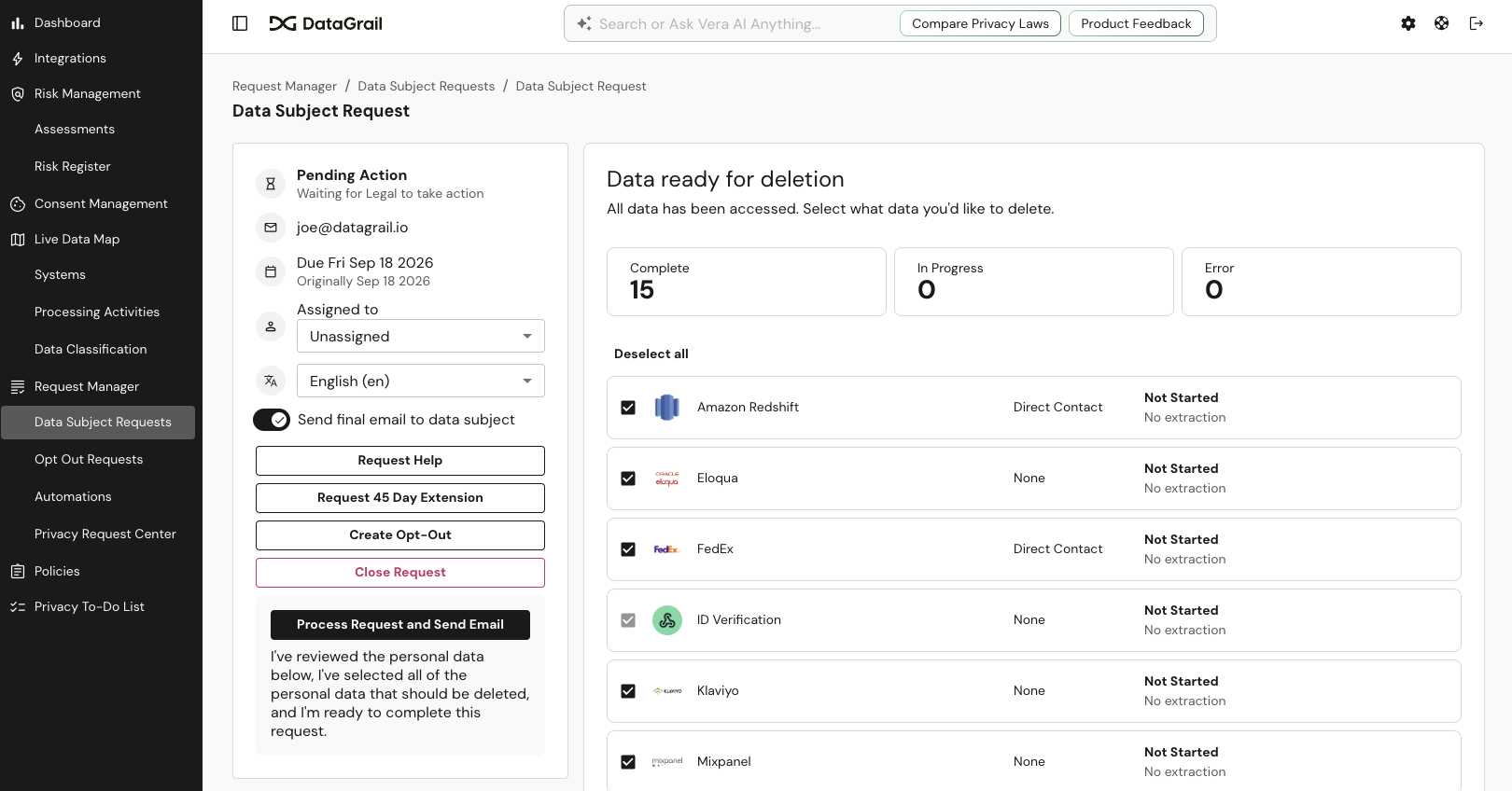1512x791 pixels.
Task: Click the Create Opt-Out button
Action: [x=400, y=535]
